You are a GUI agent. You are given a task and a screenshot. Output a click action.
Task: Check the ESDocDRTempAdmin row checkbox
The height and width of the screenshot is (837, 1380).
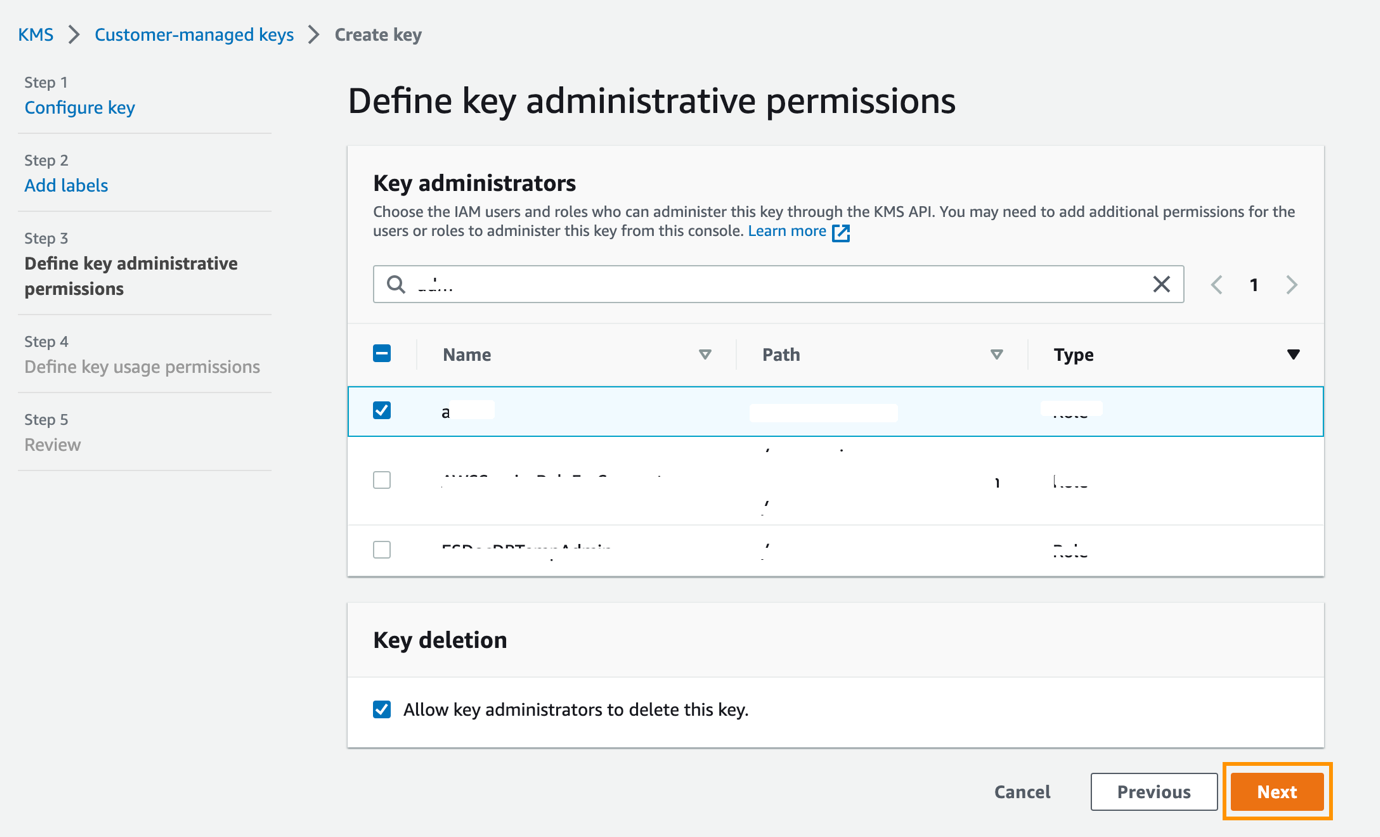[381, 549]
